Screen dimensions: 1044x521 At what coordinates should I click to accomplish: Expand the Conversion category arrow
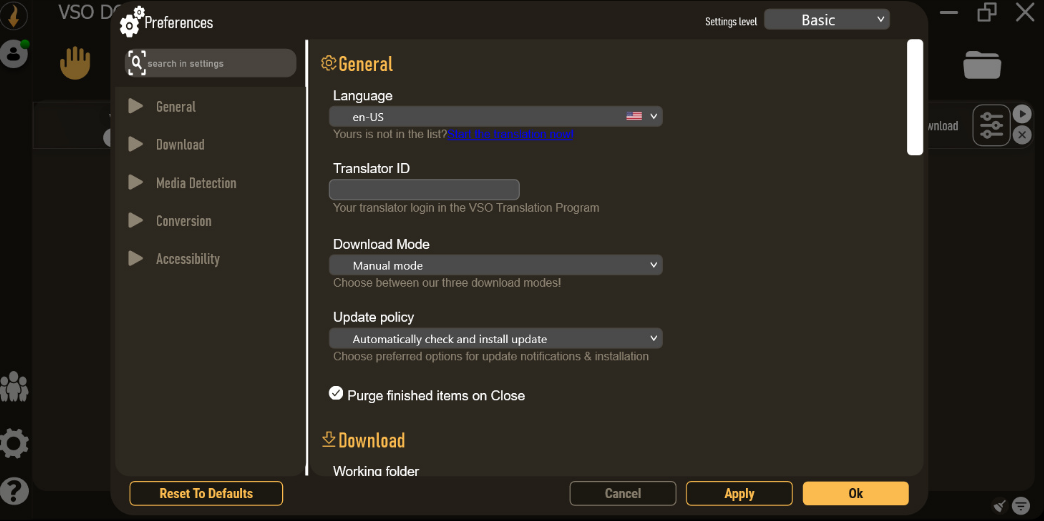pyautogui.click(x=136, y=220)
